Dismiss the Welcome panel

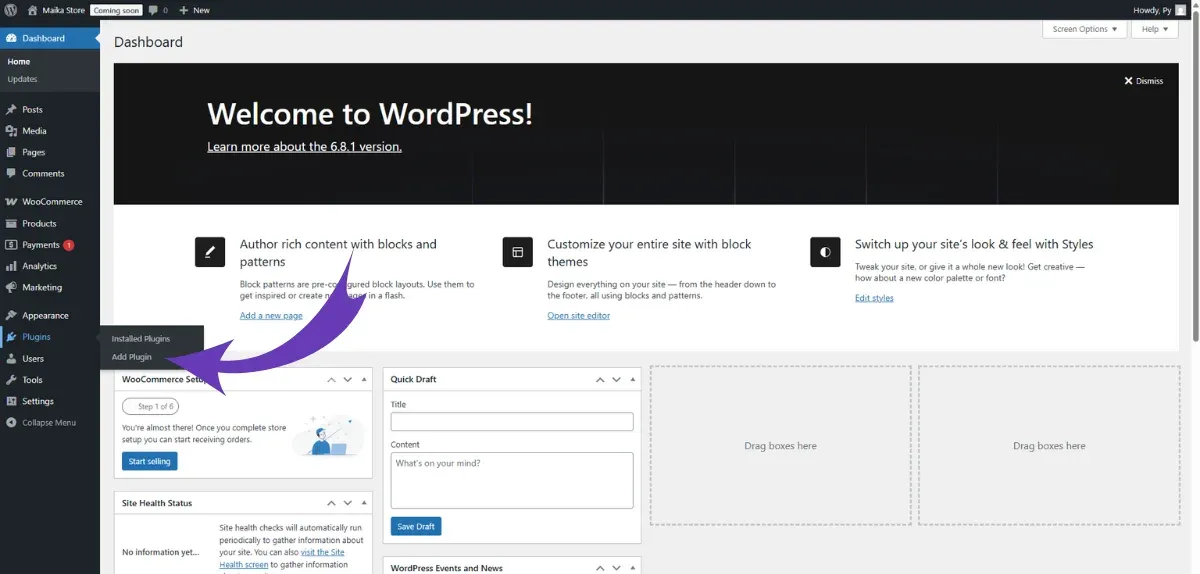(1143, 81)
